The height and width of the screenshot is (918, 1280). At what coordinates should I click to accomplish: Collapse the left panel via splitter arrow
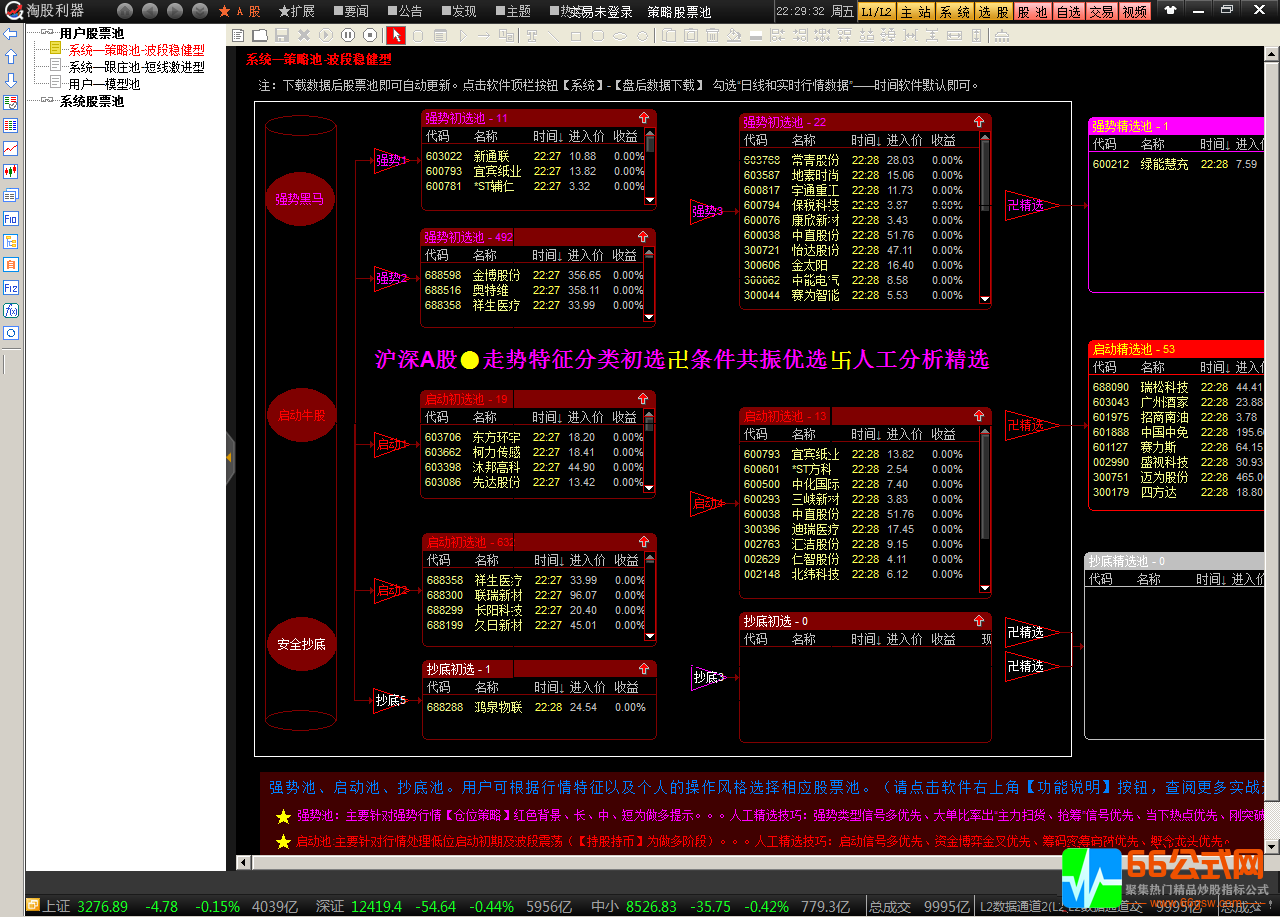click(229, 457)
